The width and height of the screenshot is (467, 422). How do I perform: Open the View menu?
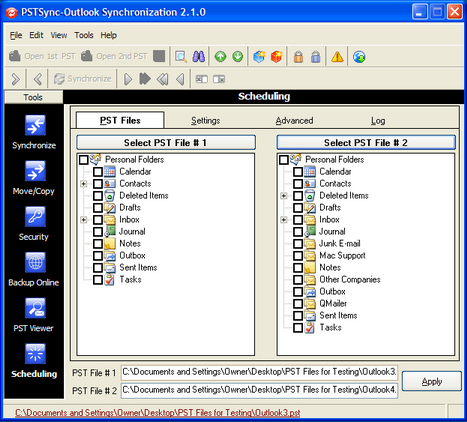coord(59,35)
